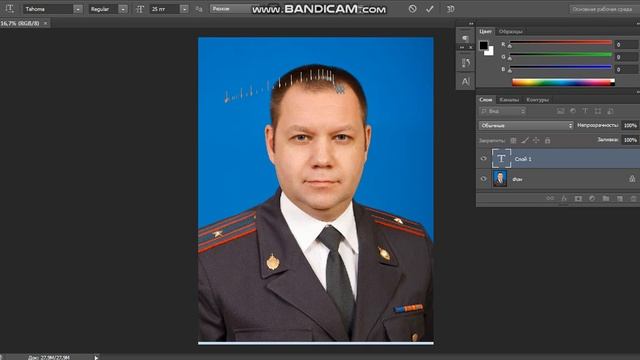Click link layers icon at Layers panel bottom
Screen dimensions: 640x360
tap(550, 198)
